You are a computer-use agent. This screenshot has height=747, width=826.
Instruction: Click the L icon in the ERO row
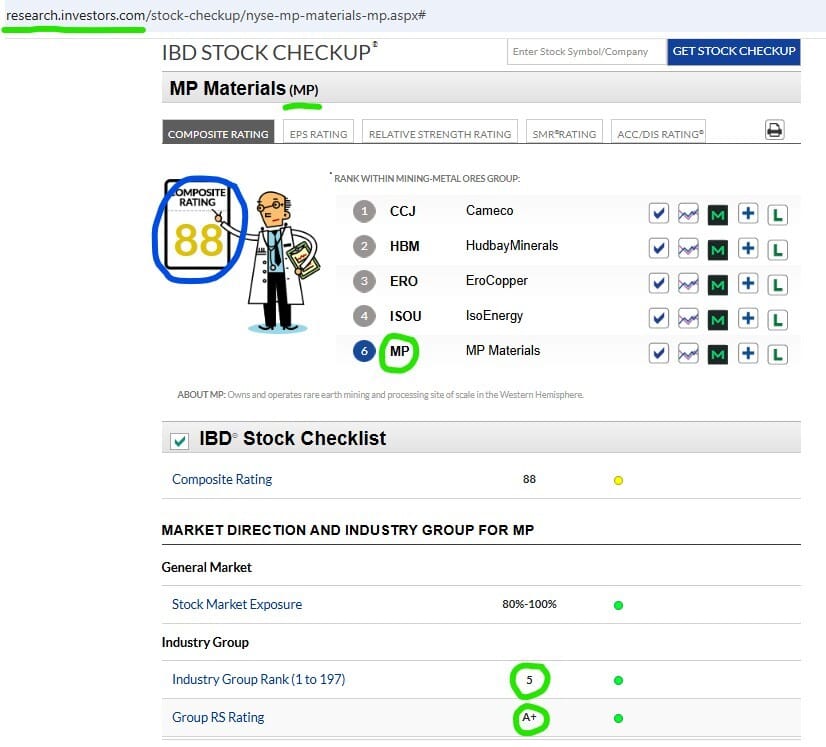(x=778, y=285)
